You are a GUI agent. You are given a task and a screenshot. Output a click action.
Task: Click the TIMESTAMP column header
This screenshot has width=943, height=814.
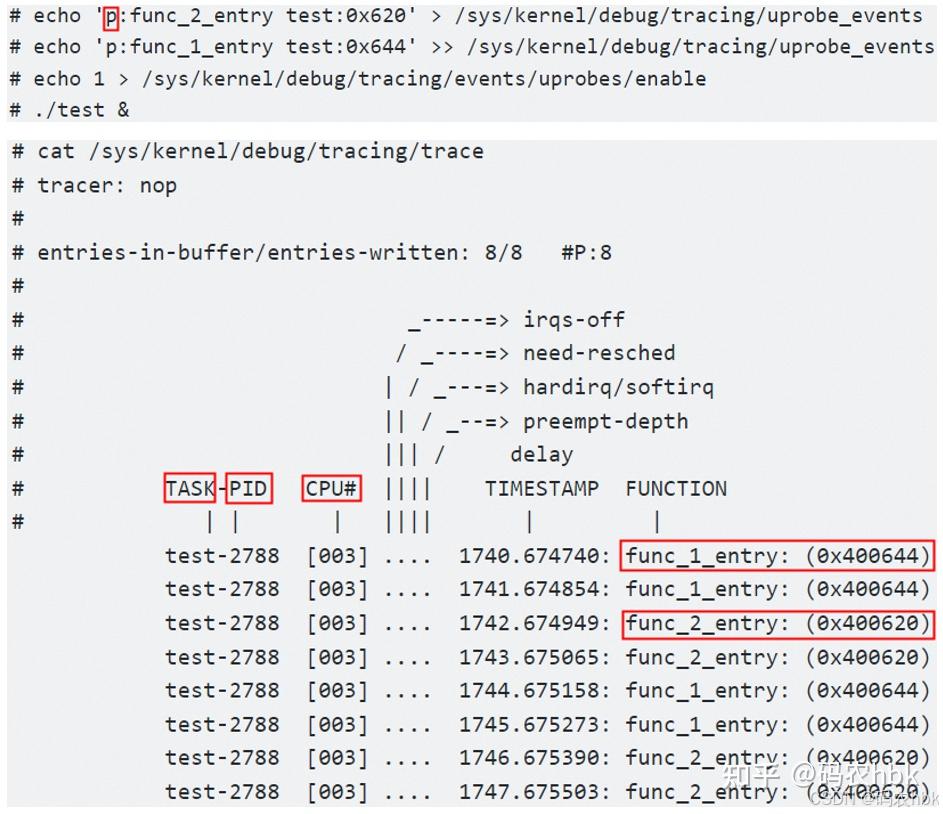(541, 488)
